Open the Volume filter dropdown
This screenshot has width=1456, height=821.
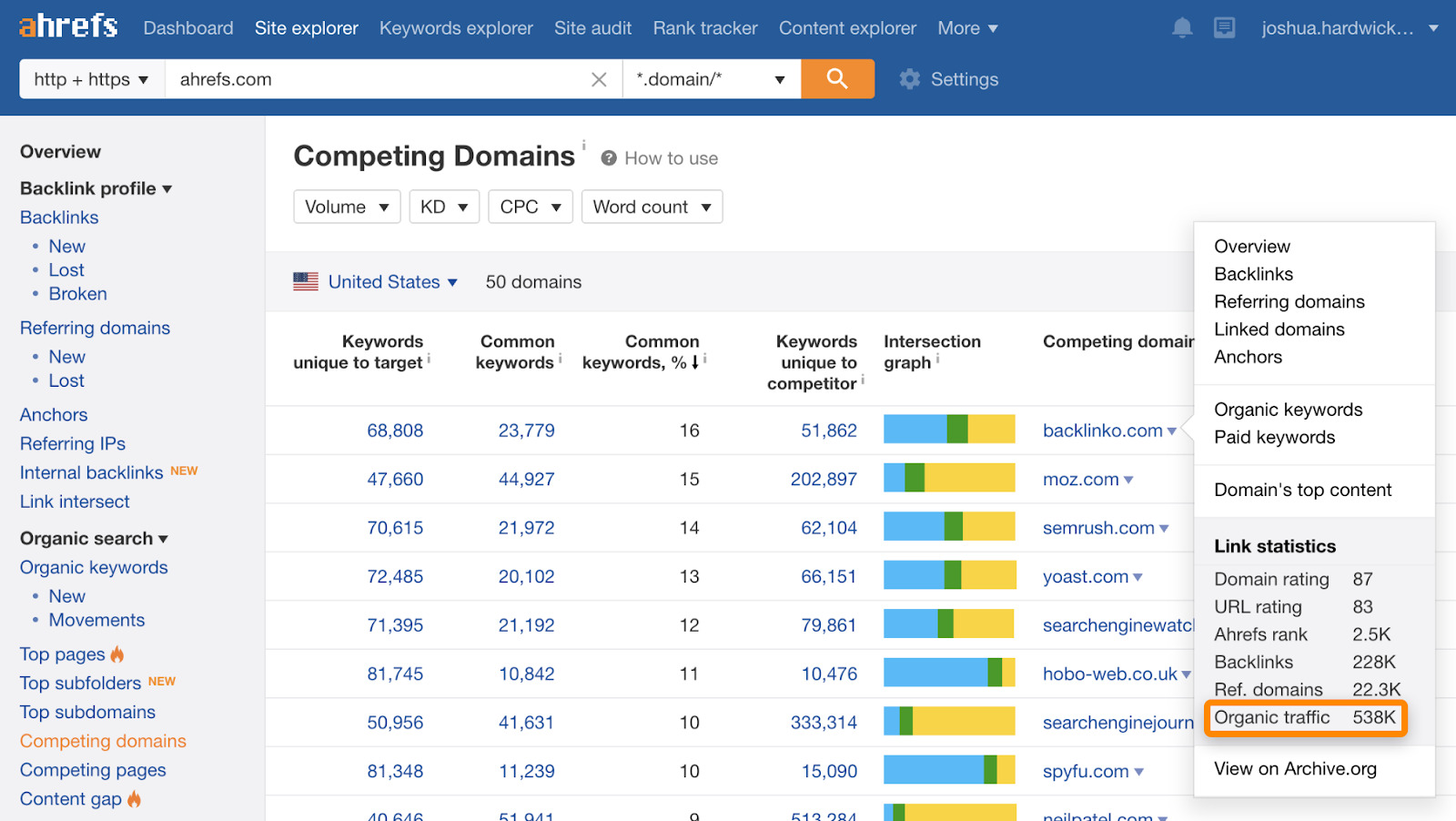point(346,207)
